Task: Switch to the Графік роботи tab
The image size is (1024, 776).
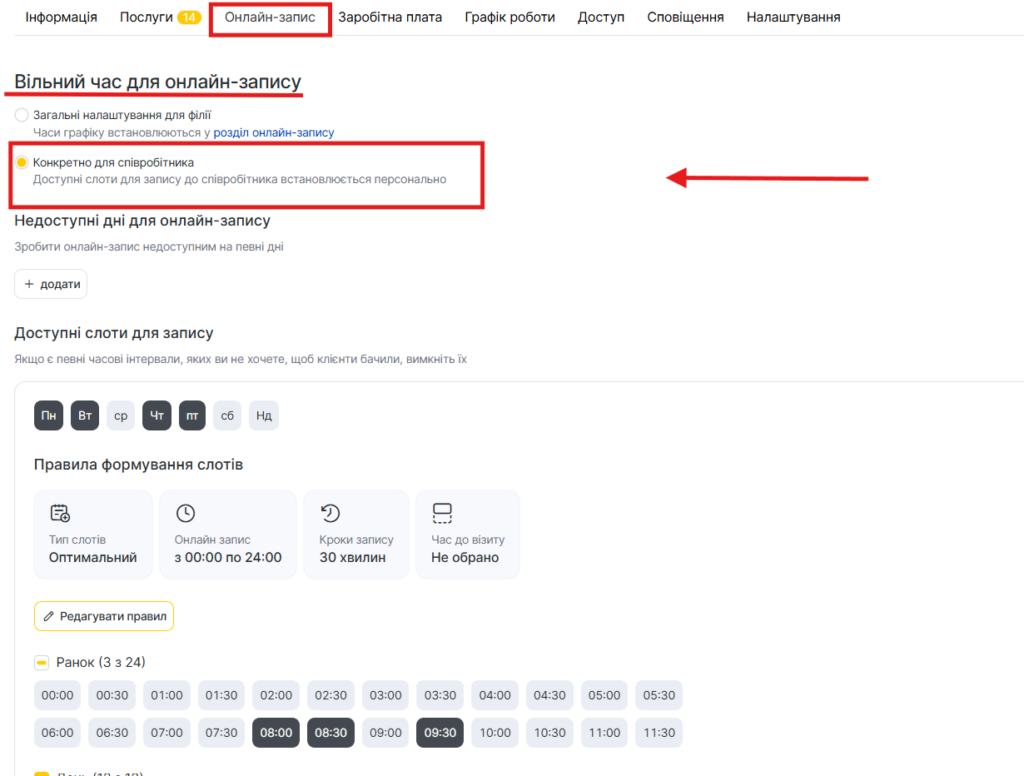Action: point(509,17)
